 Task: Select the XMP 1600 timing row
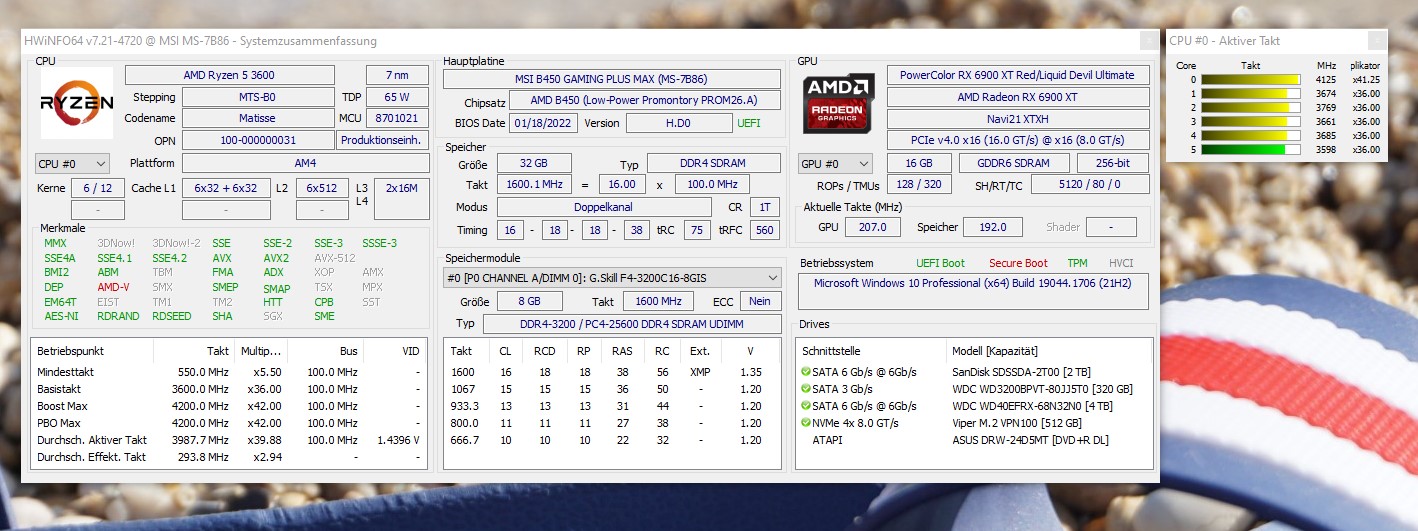612,372
